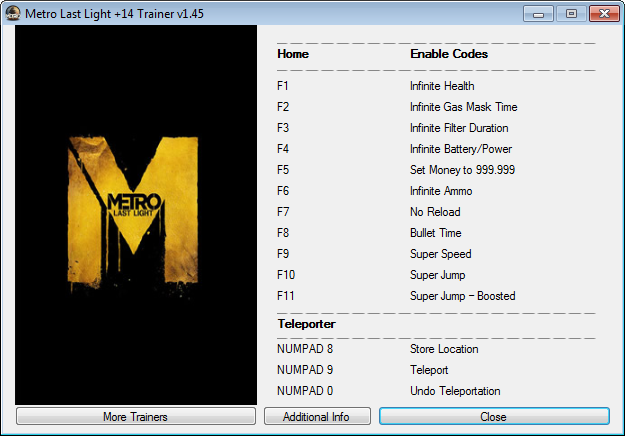Click the window title 'Metro Last Light +14 Trainer v1.45'

(x=114, y=14)
